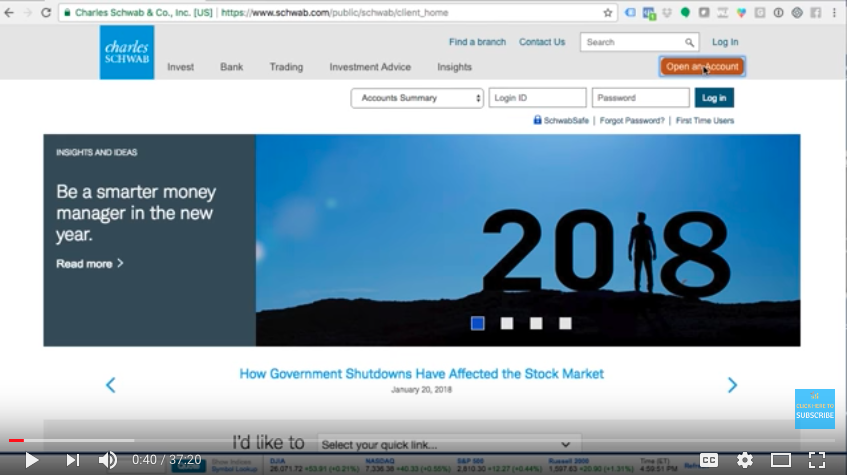The width and height of the screenshot is (847, 475).
Task: Click in the Password field
Action: [x=641, y=98]
